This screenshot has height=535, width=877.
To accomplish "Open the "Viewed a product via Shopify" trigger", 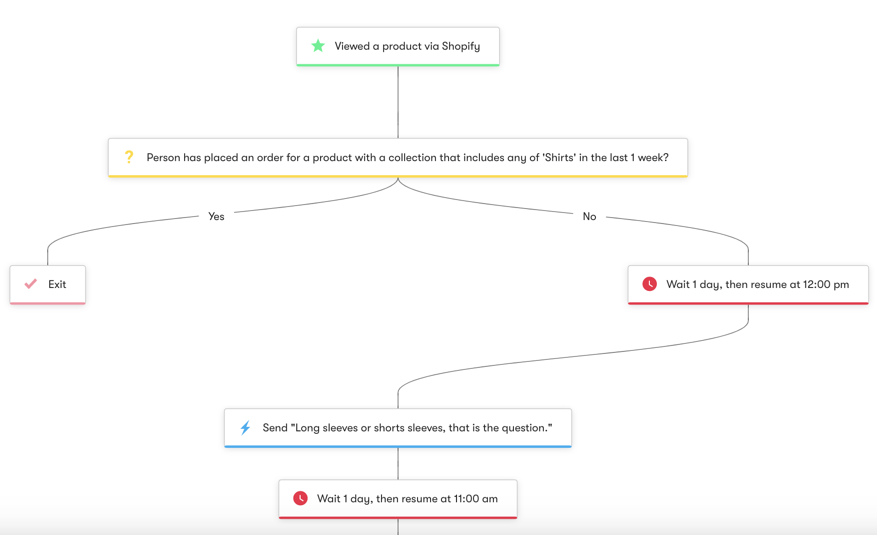I will 407,46.
